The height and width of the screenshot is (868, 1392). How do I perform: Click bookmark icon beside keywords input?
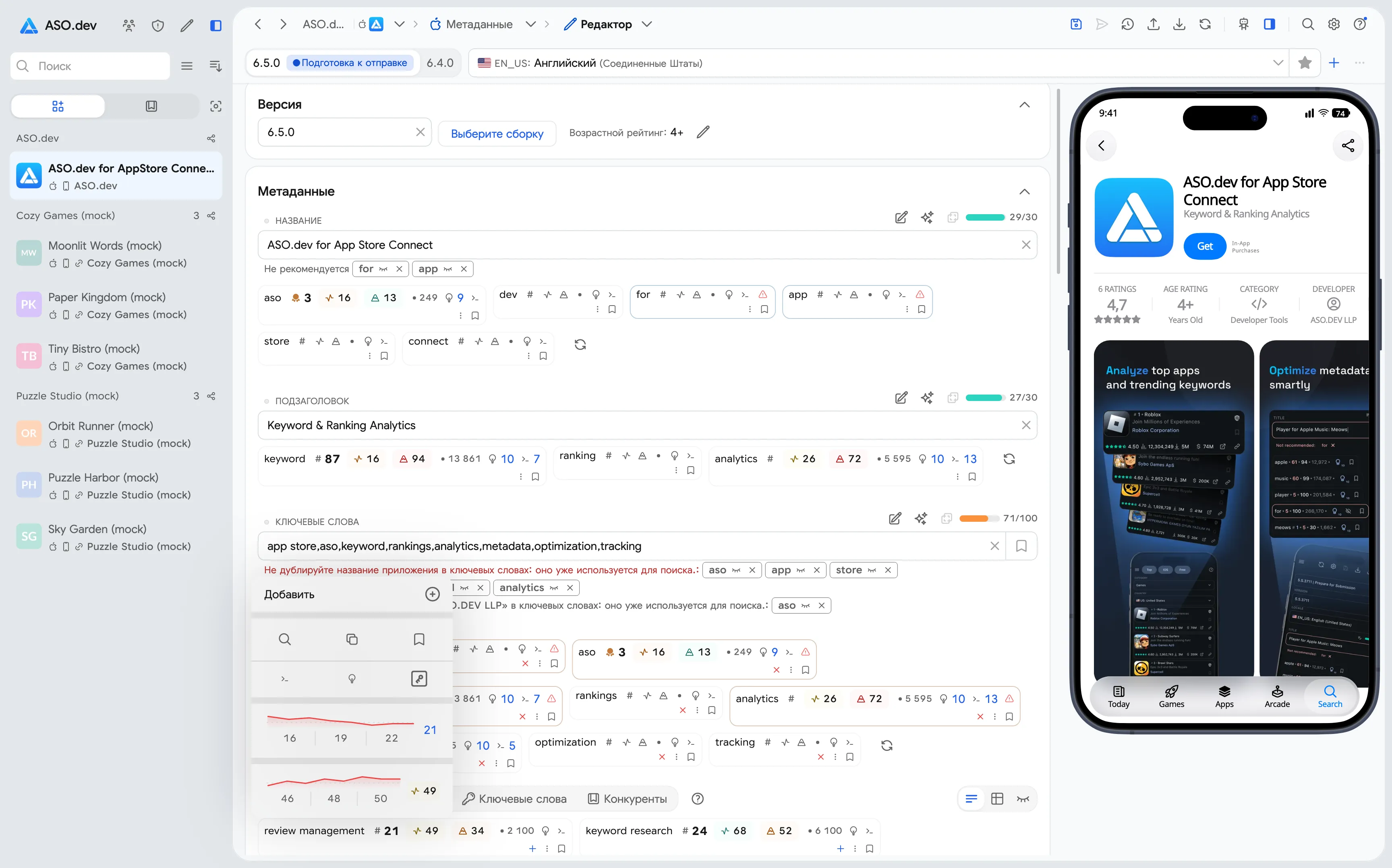point(1021,546)
